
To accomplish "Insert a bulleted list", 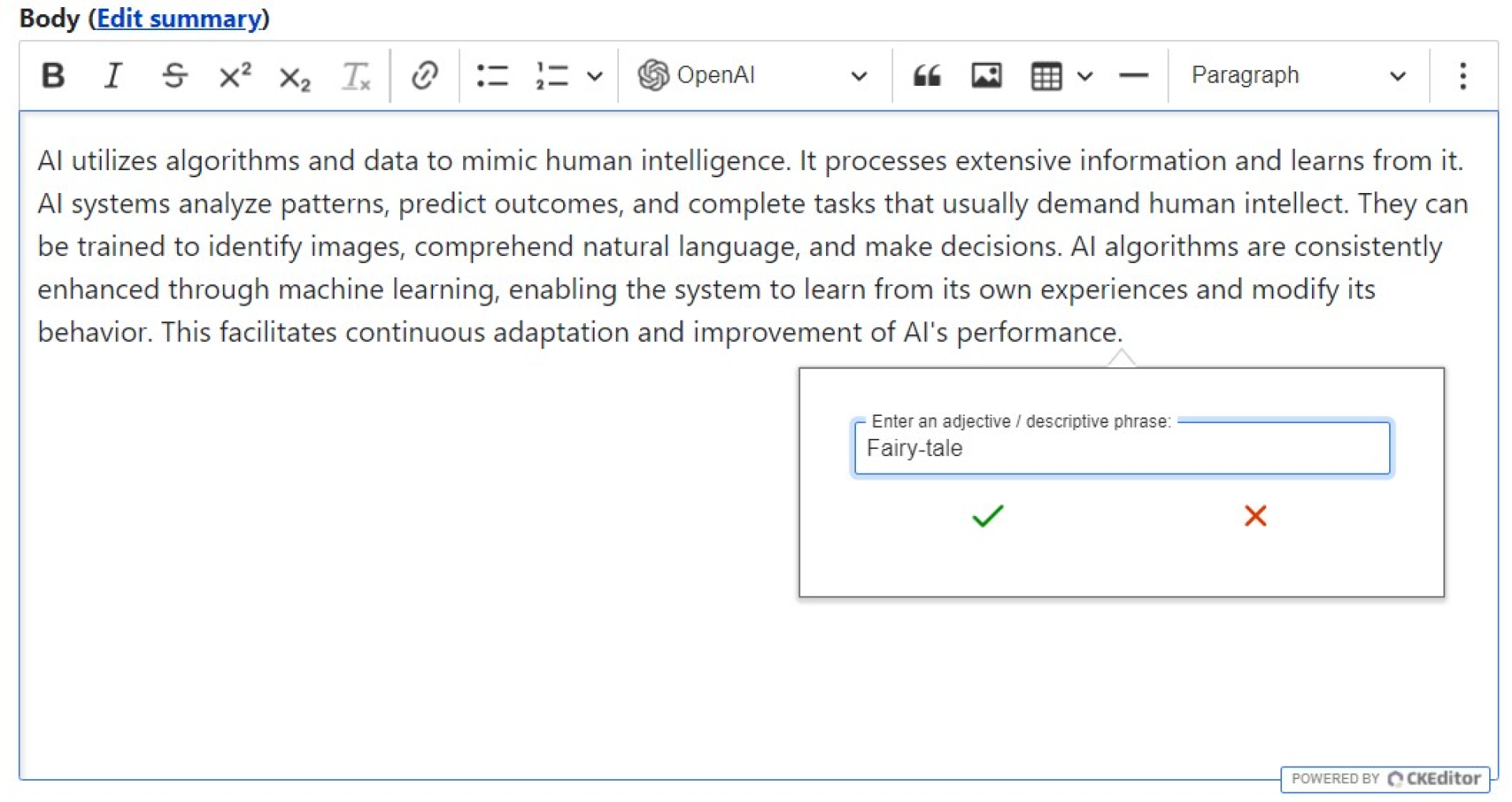I will coord(492,76).
